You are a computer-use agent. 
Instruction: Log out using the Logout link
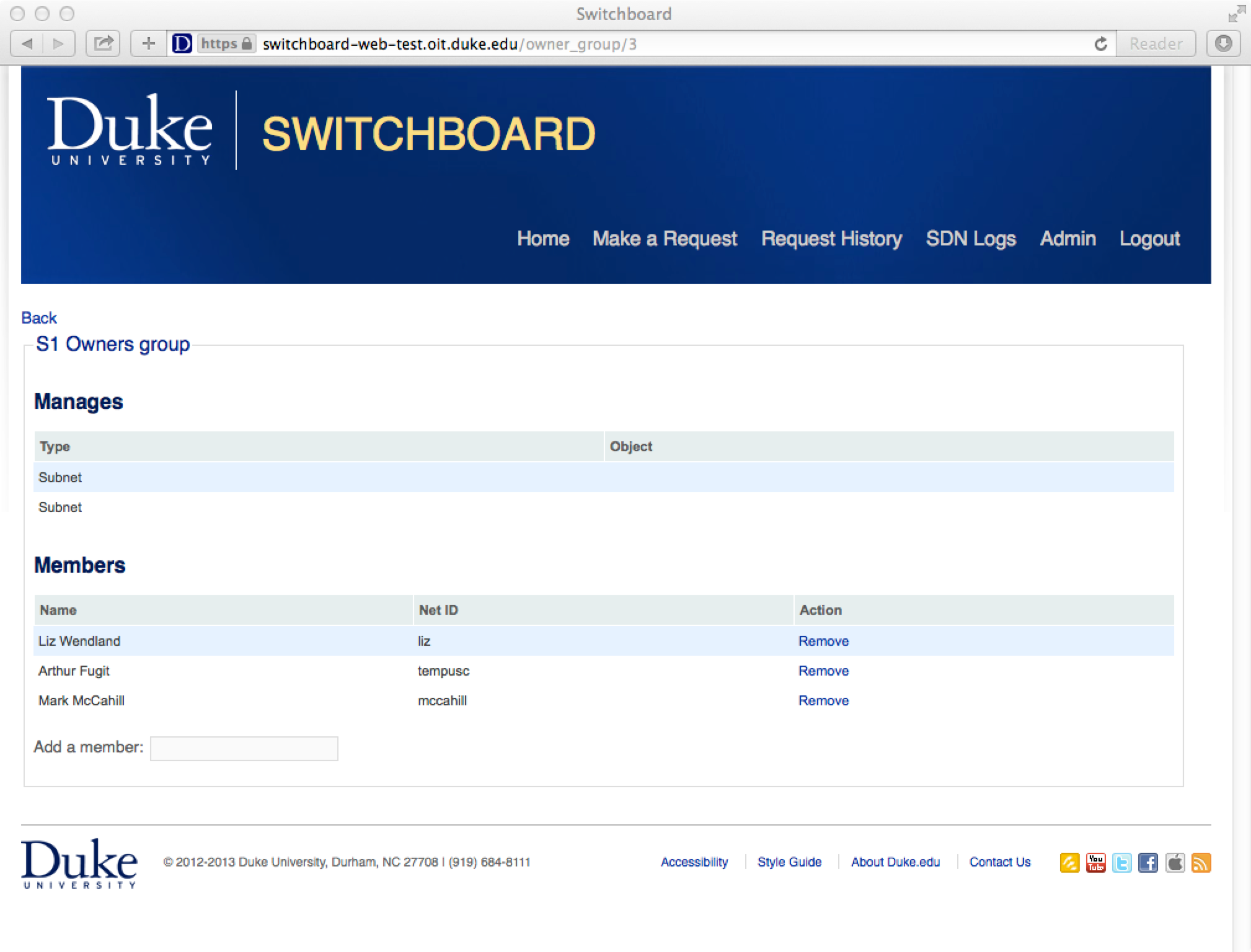(1149, 239)
